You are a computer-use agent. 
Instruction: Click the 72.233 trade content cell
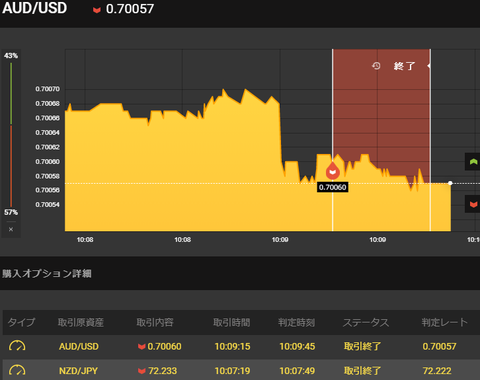(157, 371)
